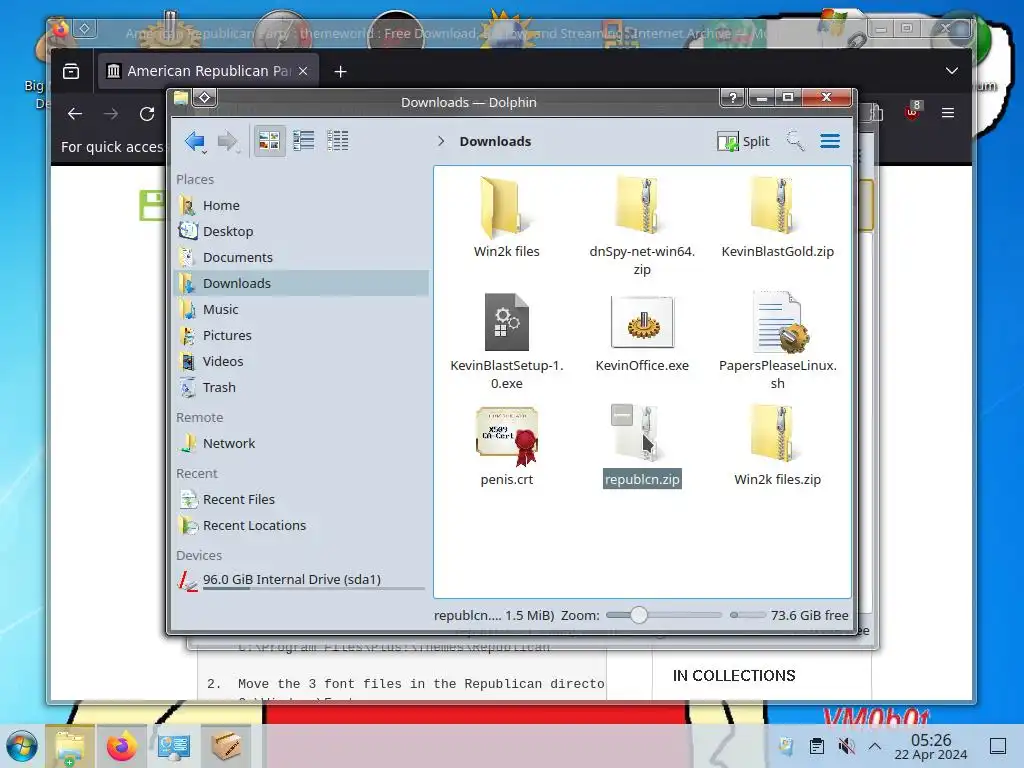
Task: Open the Start menu orb
Action: (22, 746)
